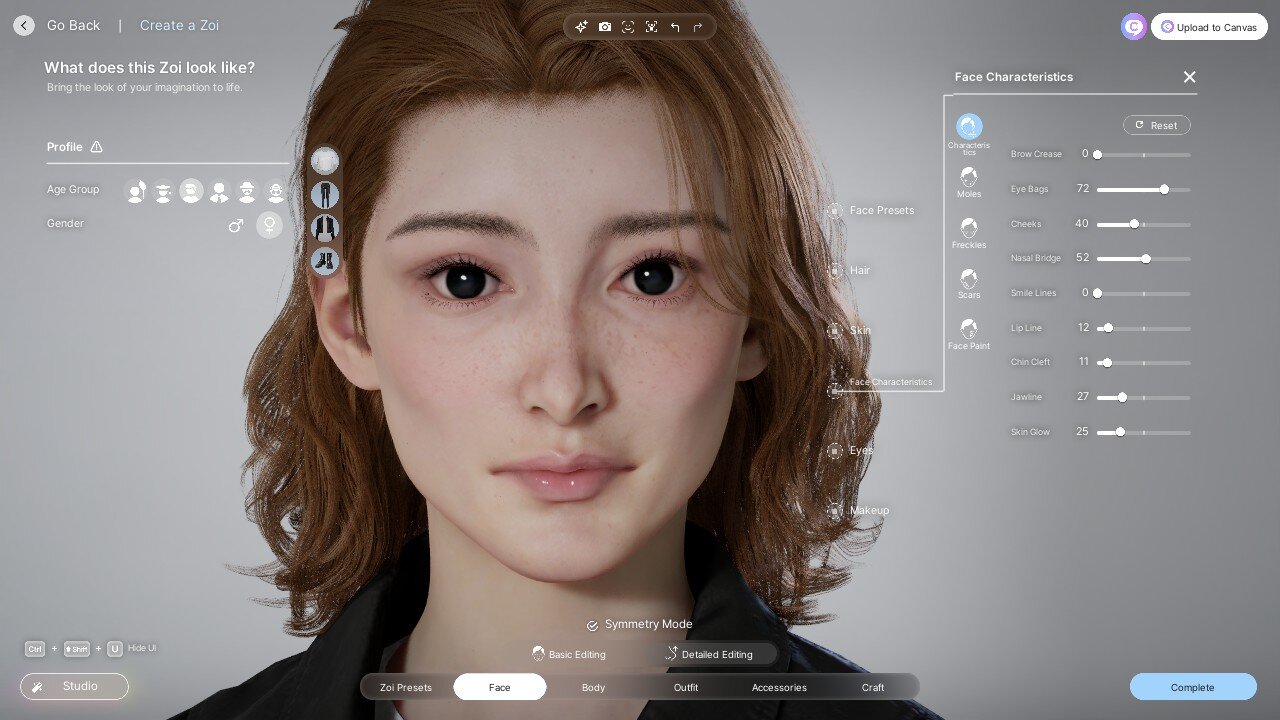Click the Profile warning triangle icon
The image size is (1280, 720).
click(x=97, y=147)
